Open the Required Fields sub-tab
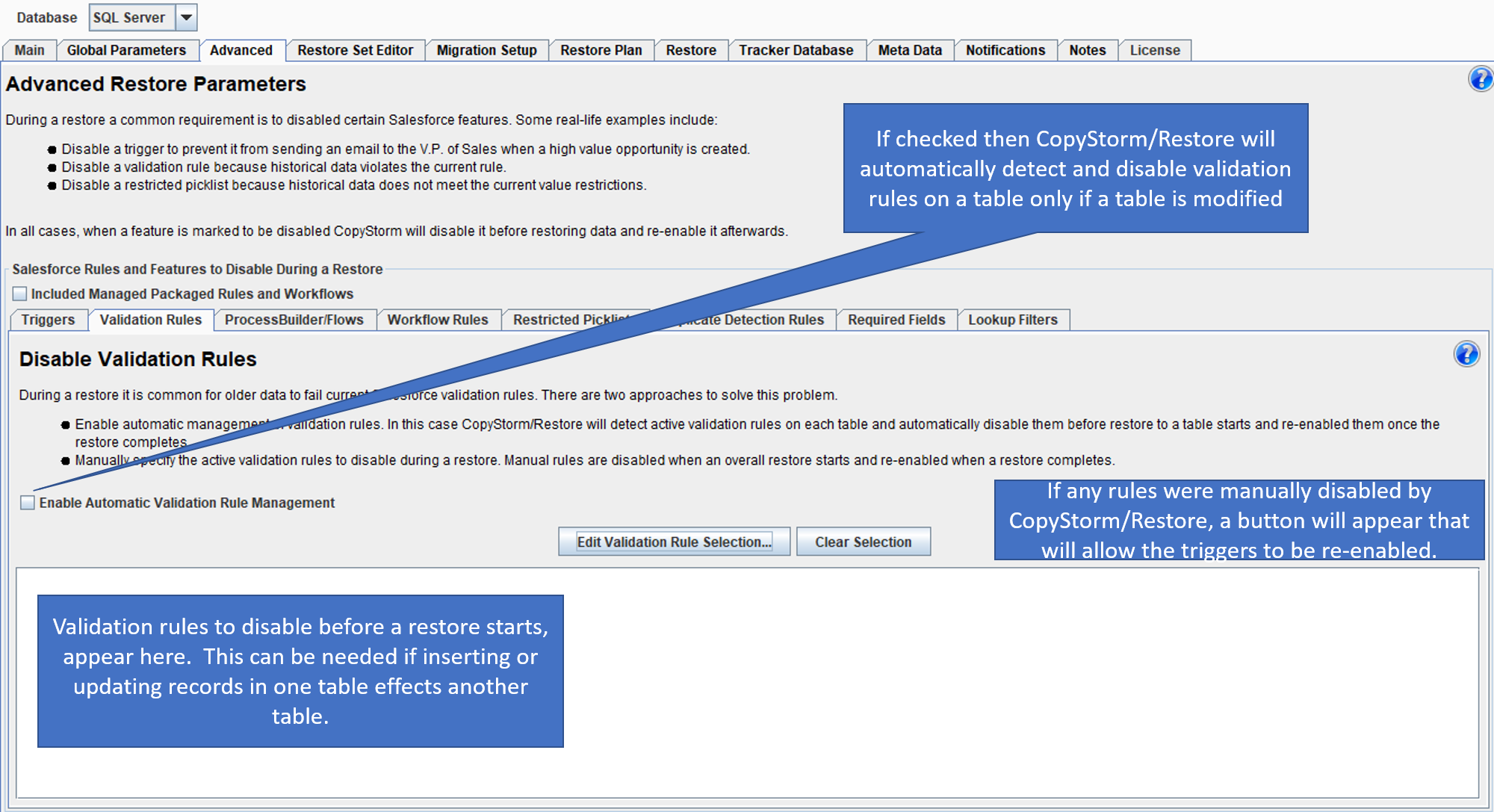1494x812 pixels. [896, 320]
